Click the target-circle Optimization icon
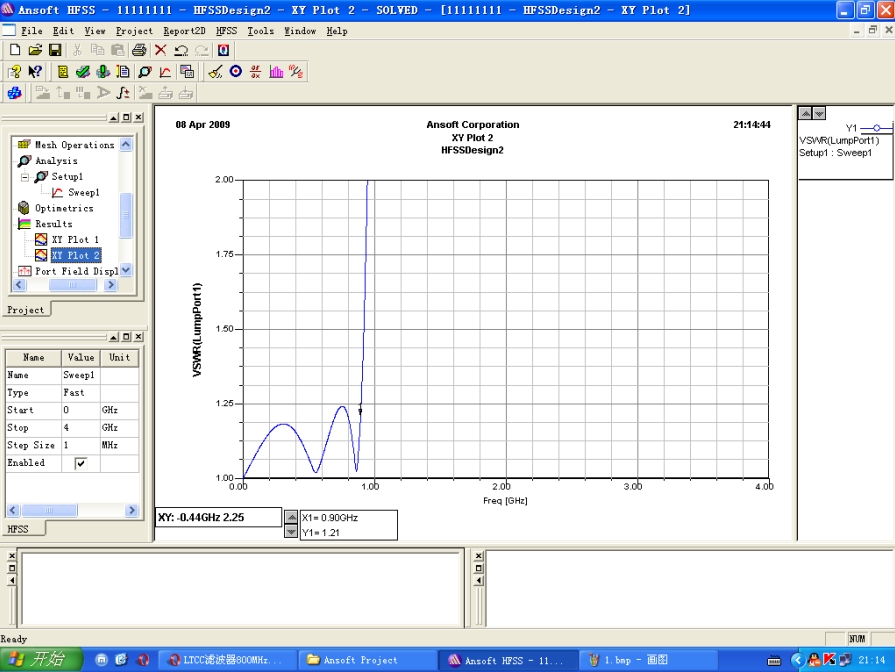This screenshot has width=895, height=672. 236,71
